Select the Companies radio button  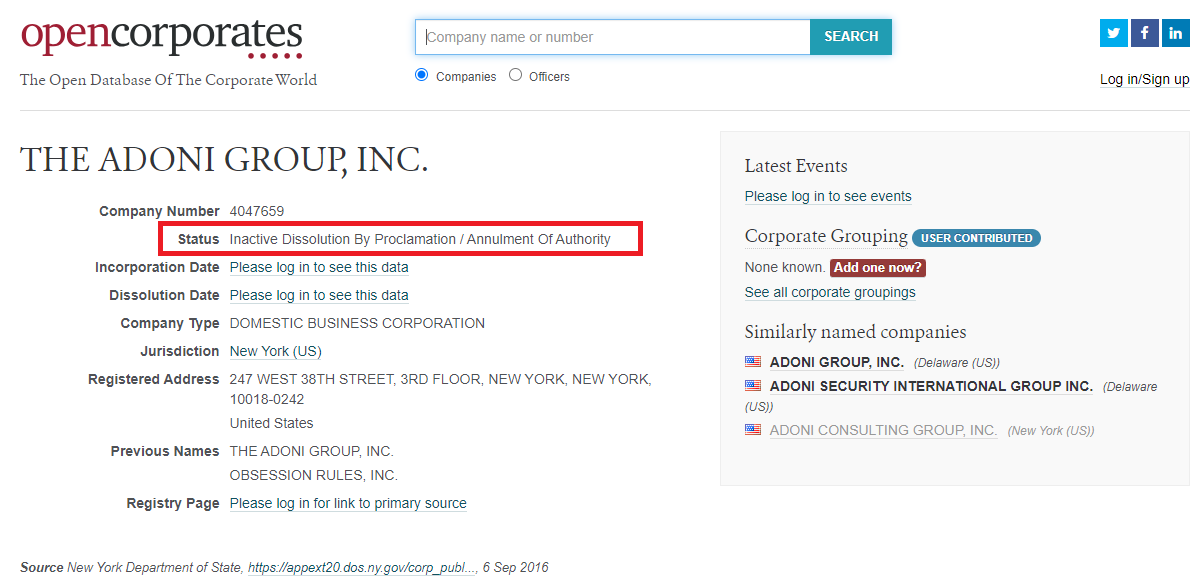click(421, 75)
